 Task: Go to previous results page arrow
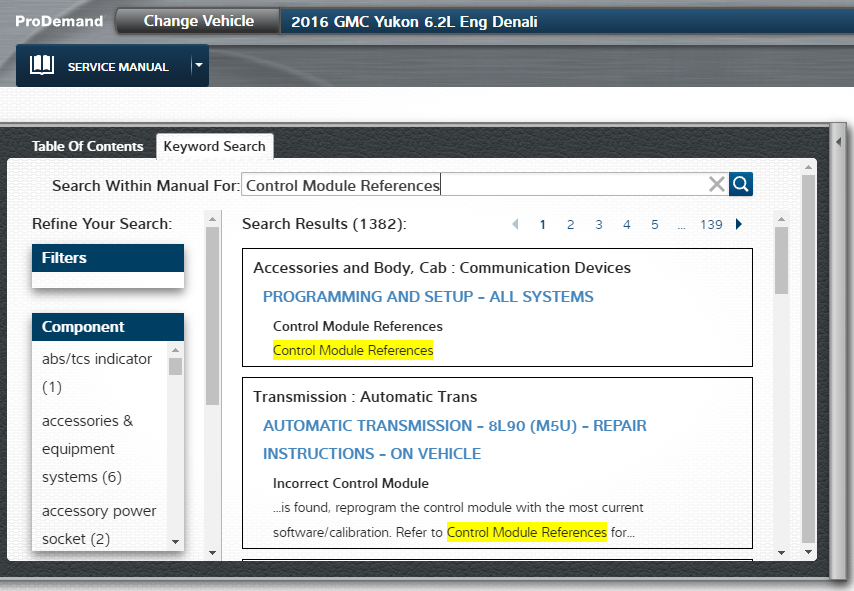515,224
